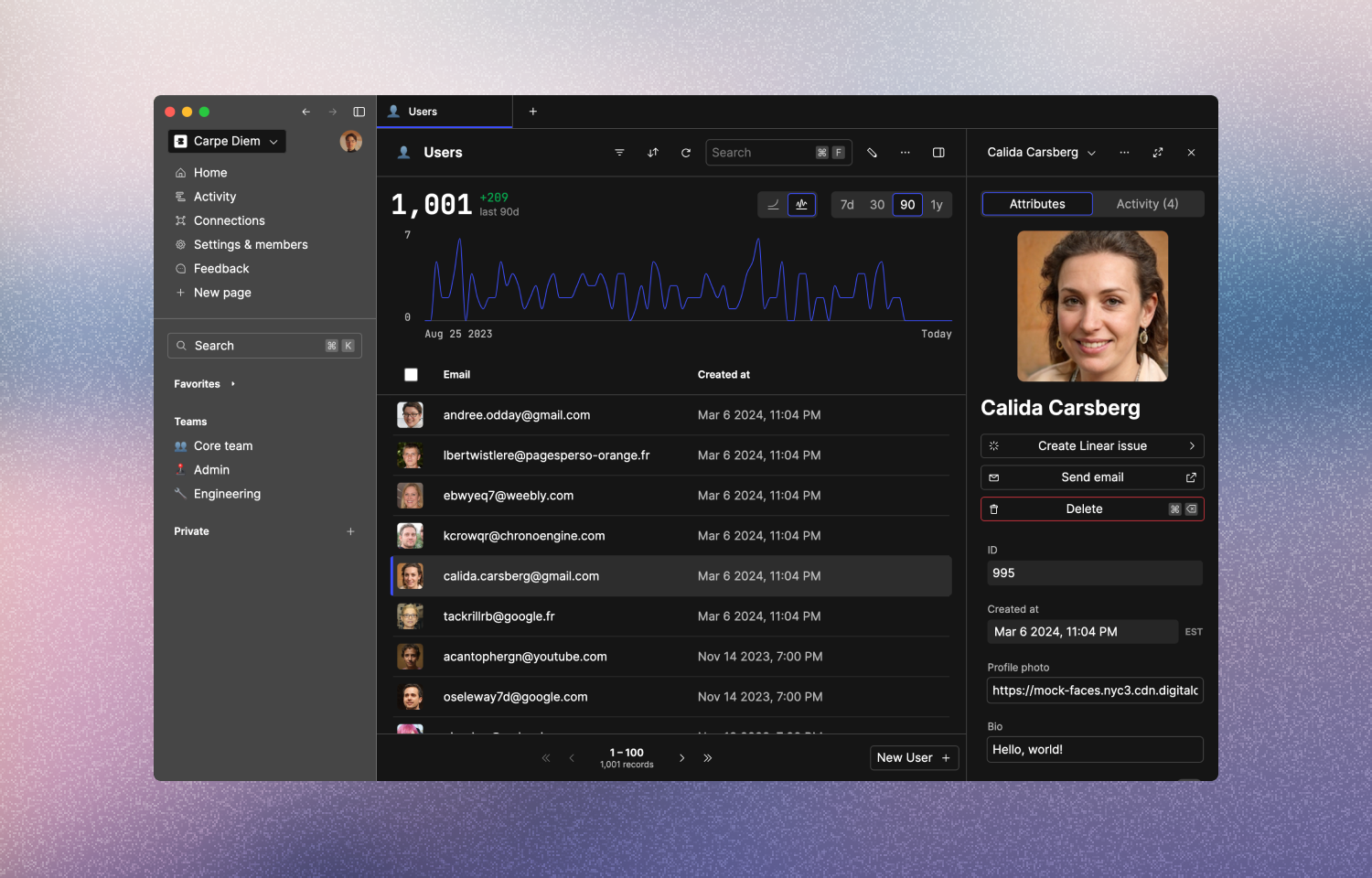
Task: Select the lbertwistlere@pagesperso-orange.fr row
Action: tap(671, 455)
